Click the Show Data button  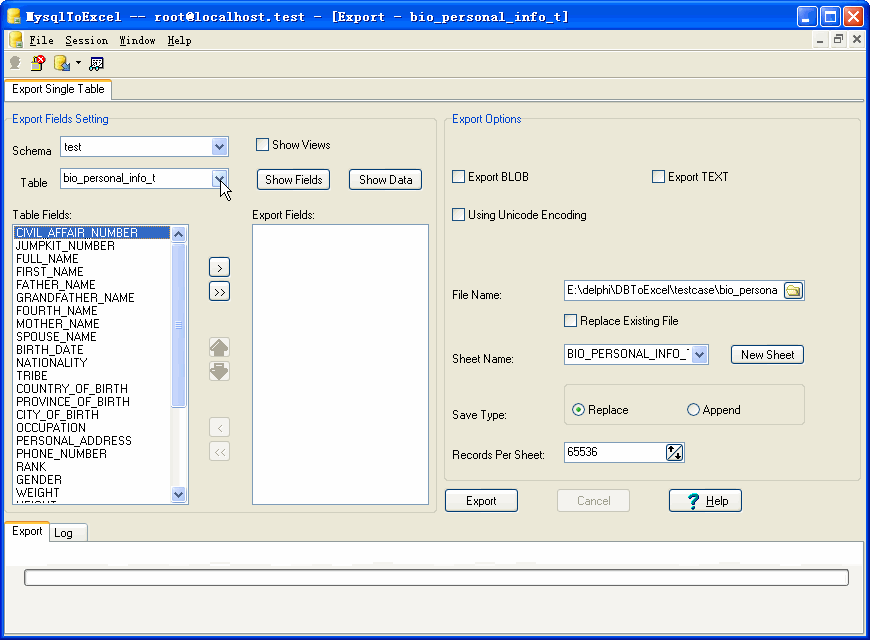click(386, 180)
